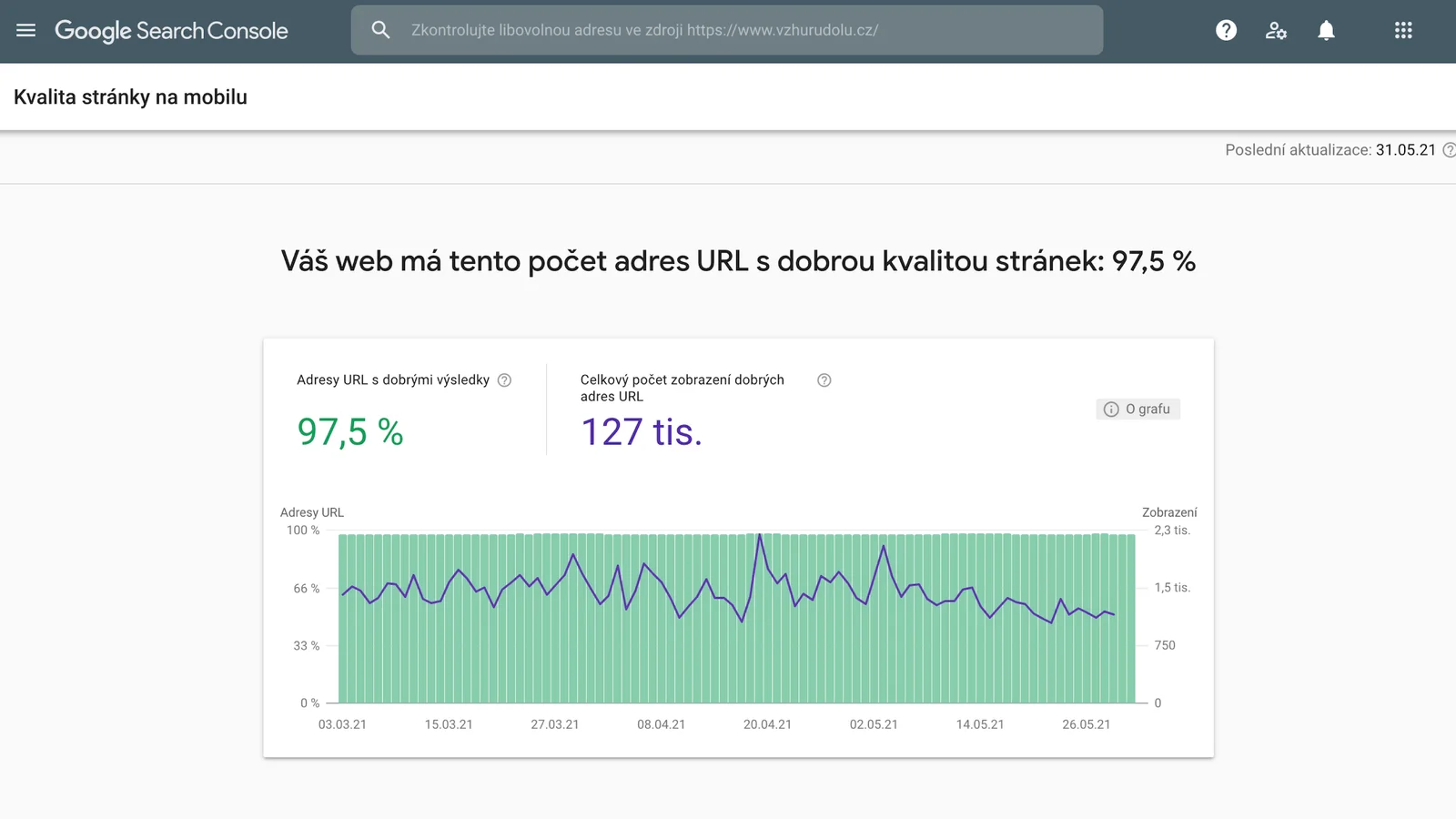This screenshot has width=1456, height=819.
Task: Open account settings from the top bar
Action: coord(1276,30)
